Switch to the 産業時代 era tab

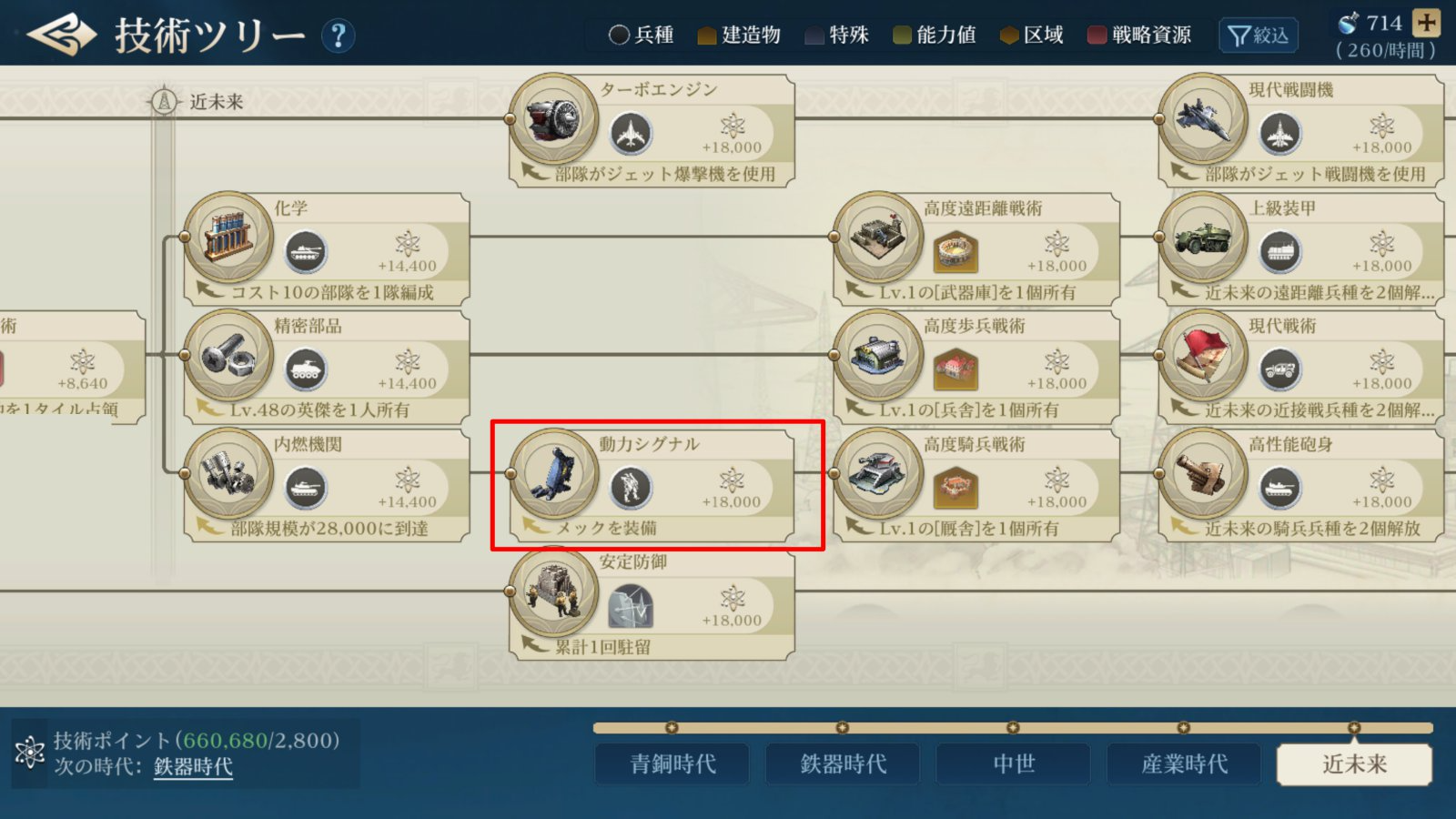point(1184,763)
